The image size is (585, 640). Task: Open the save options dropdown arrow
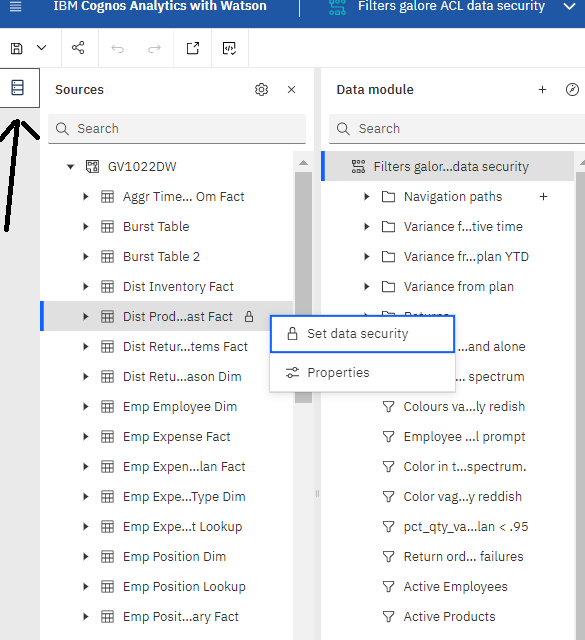coord(42,48)
